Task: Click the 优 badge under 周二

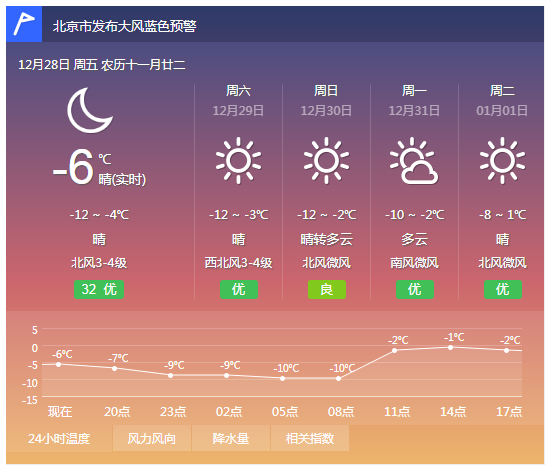Action: coord(503,289)
